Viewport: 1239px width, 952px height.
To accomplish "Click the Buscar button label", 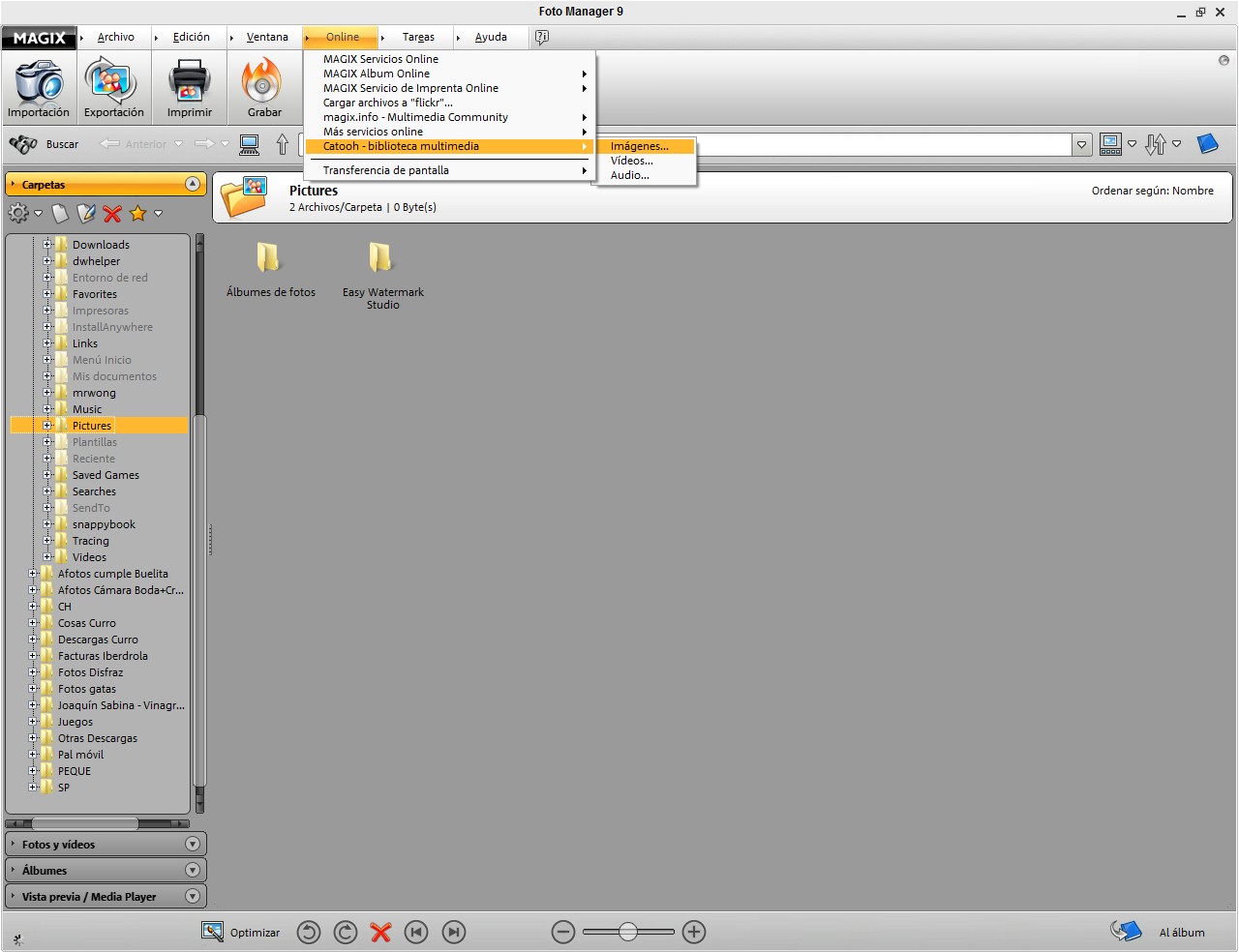I will click(x=62, y=144).
